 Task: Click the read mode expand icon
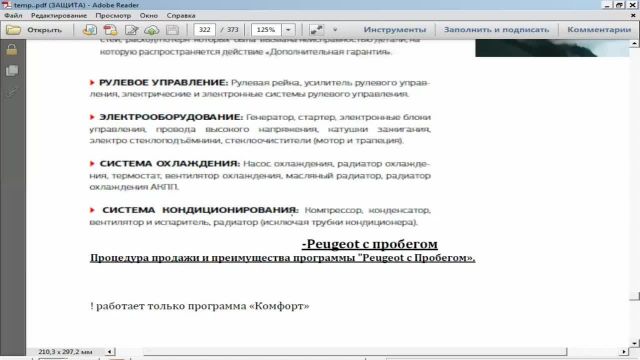coord(316,30)
